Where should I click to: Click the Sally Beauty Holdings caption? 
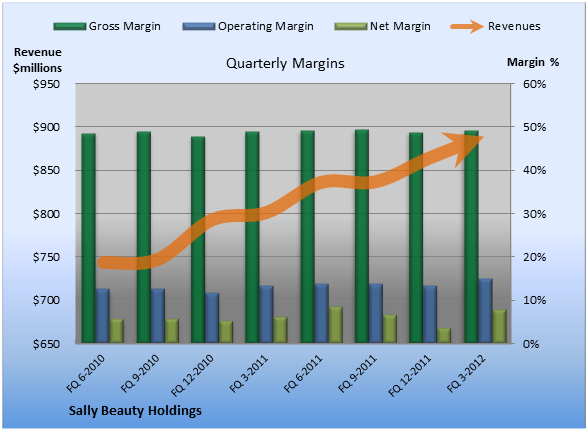pos(135,411)
